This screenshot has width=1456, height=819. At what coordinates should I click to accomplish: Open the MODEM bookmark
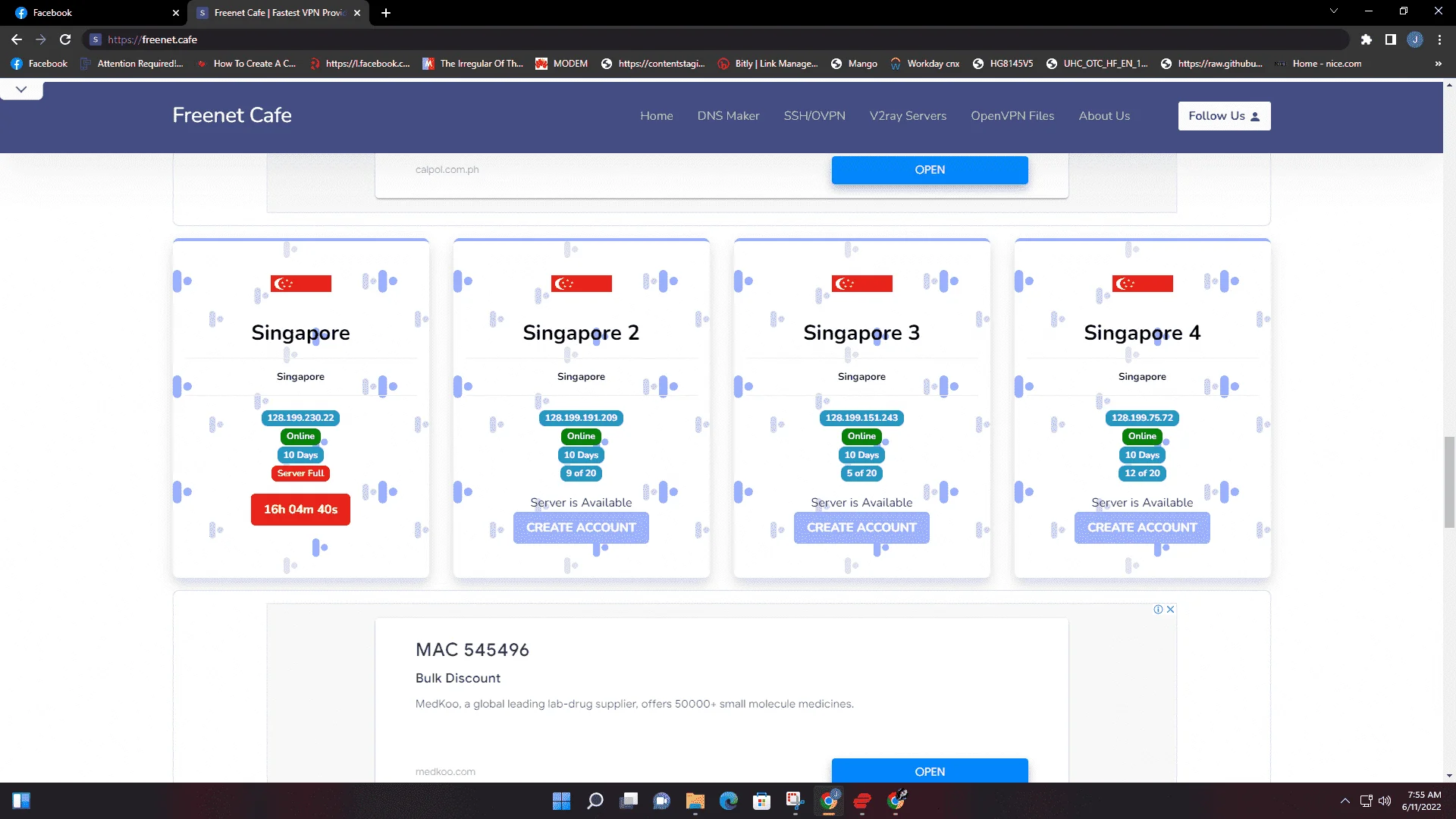tap(562, 64)
